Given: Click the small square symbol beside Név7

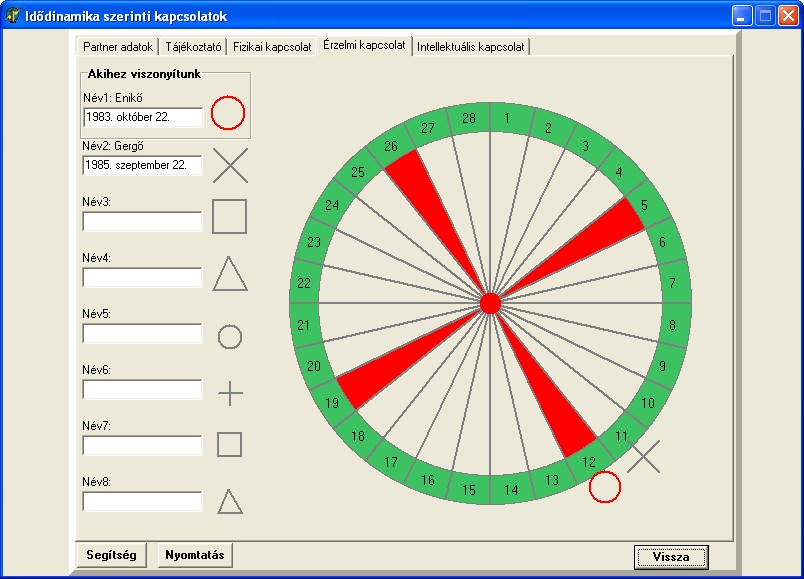Looking at the screenshot, I should pos(229,444).
